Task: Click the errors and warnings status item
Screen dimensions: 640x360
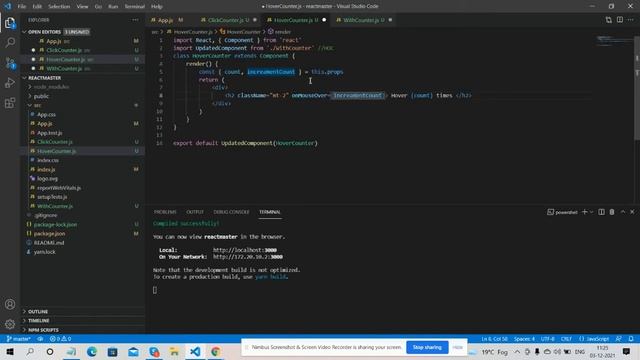Action: 60,339
